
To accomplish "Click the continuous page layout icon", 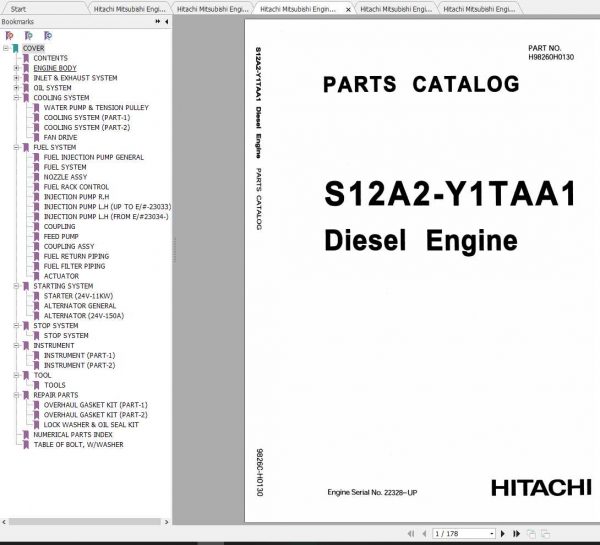I will (x=546, y=534).
